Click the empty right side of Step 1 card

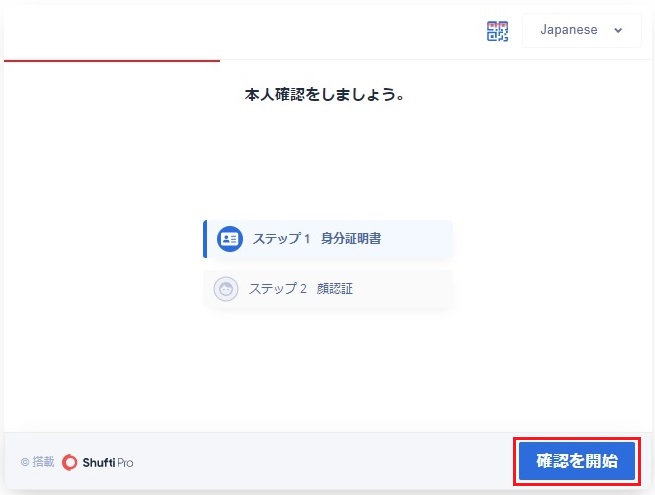[420, 239]
